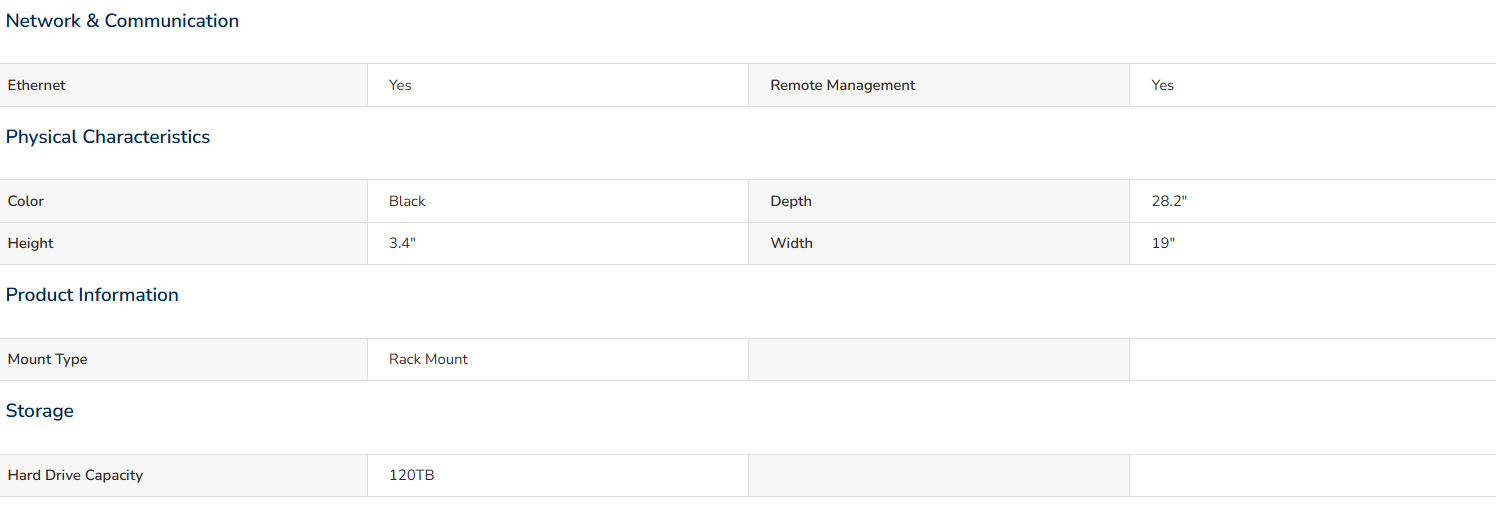Click the Product Information heading

(92, 295)
